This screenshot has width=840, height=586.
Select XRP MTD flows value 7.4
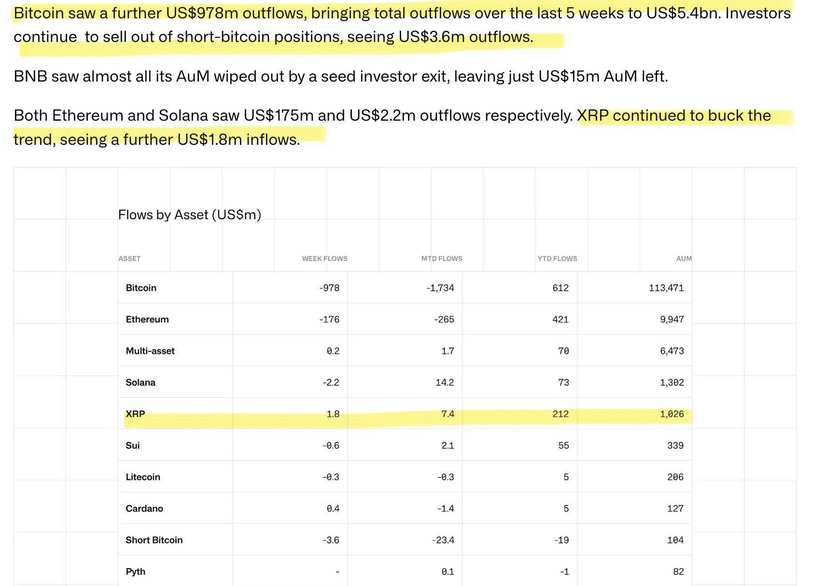click(x=448, y=414)
